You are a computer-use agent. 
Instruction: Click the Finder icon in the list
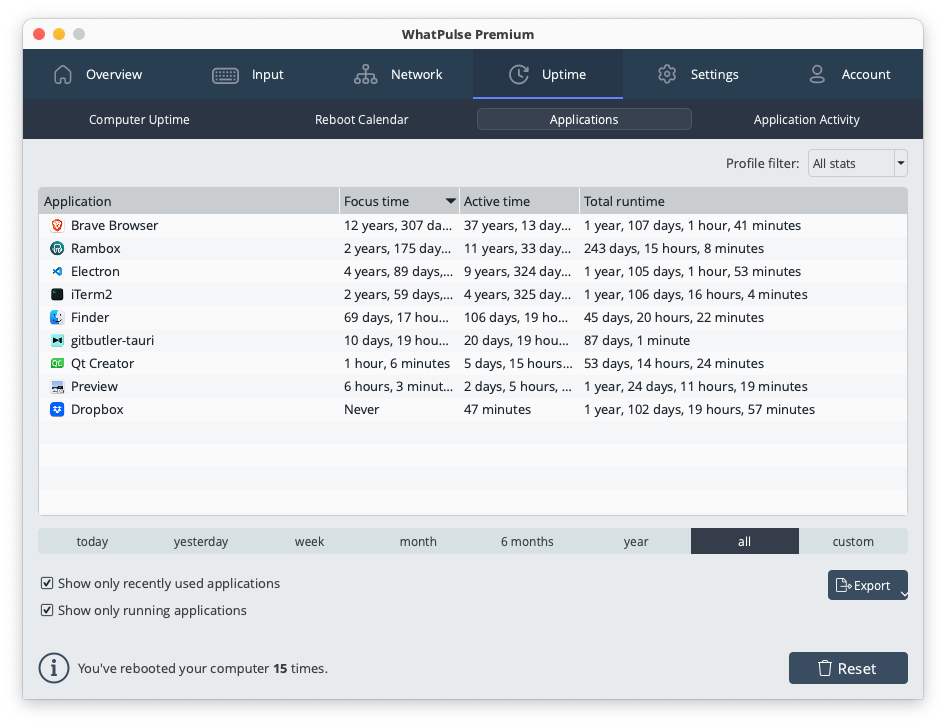tap(56, 317)
